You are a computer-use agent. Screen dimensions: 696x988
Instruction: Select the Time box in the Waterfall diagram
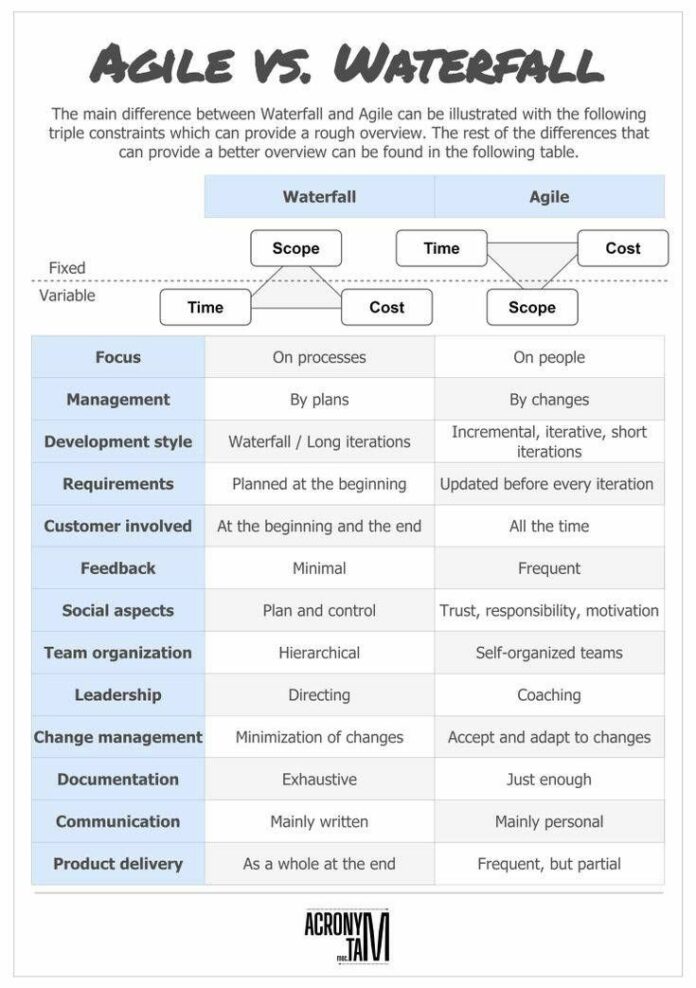coord(205,307)
